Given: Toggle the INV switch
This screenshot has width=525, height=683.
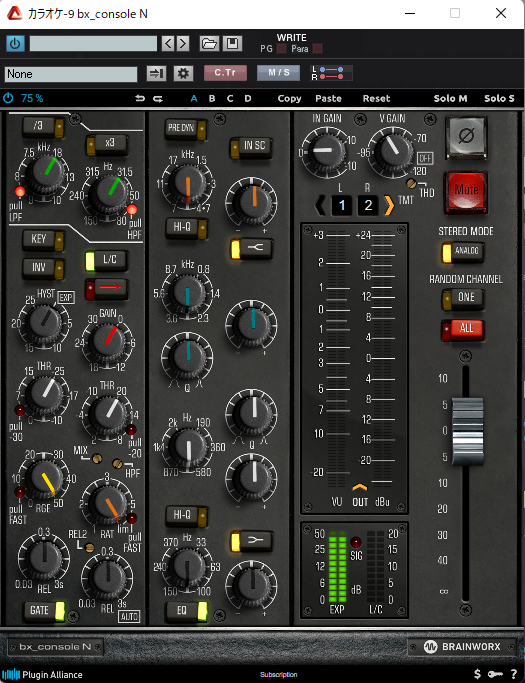Looking at the screenshot, I should (43, 267).
